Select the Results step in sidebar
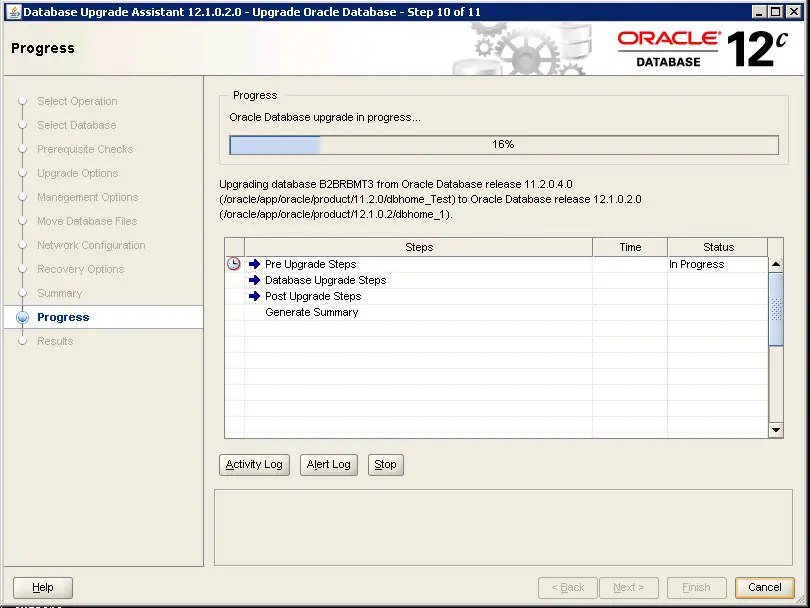The width and height of the screenshot is (810, 608). tap(55, 341)
